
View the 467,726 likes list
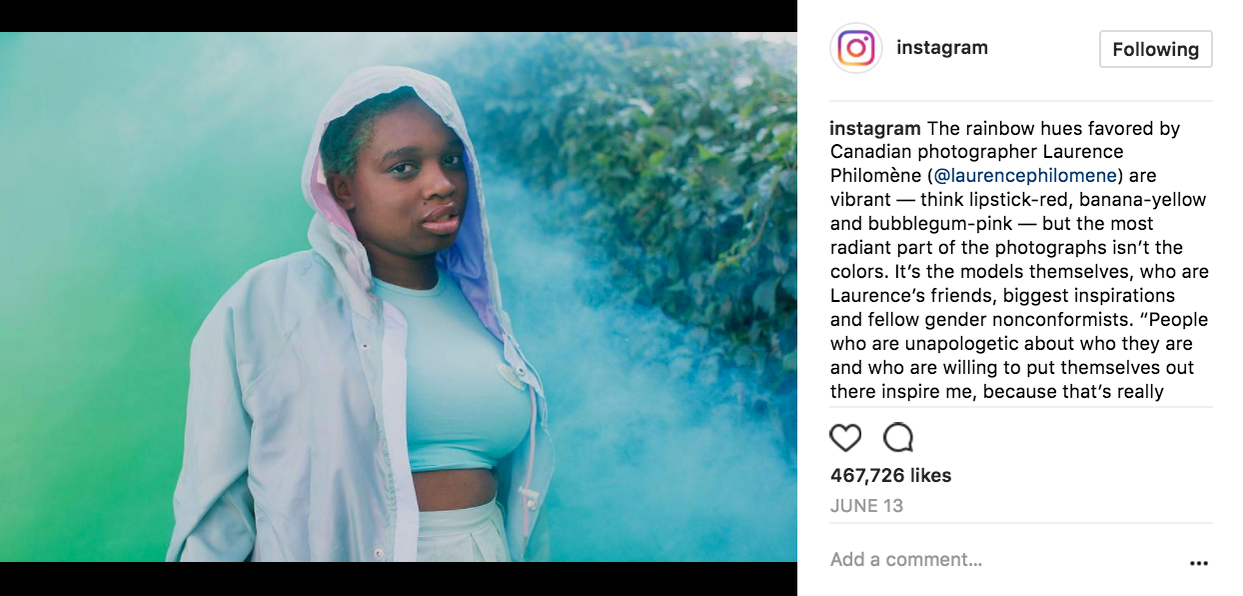891,475
